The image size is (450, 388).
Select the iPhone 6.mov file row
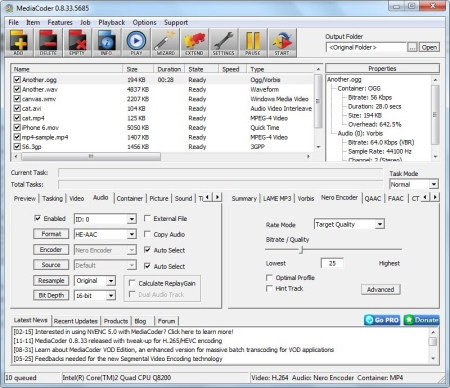coord(163,128)
